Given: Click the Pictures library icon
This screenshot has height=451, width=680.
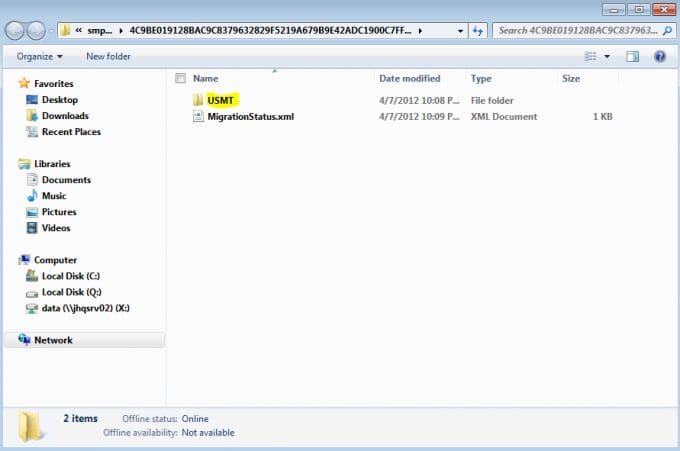Looking at the screenshot, I should pos(32,212).
